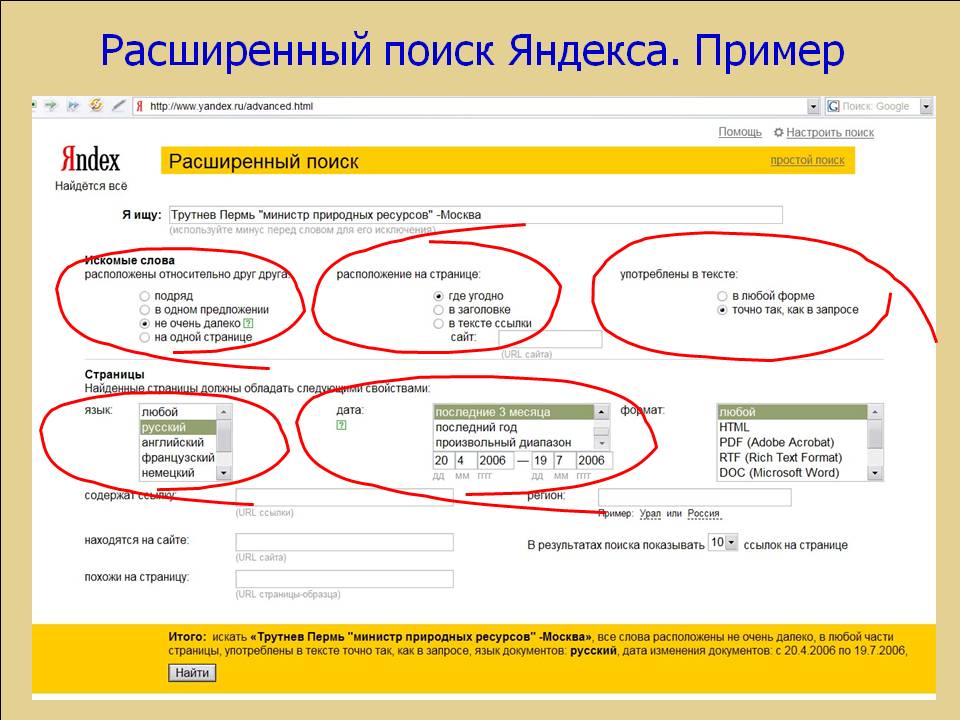Click the Yandex favicon in address bar
This screenshot has height=720, width=960.
coord(140,106)
